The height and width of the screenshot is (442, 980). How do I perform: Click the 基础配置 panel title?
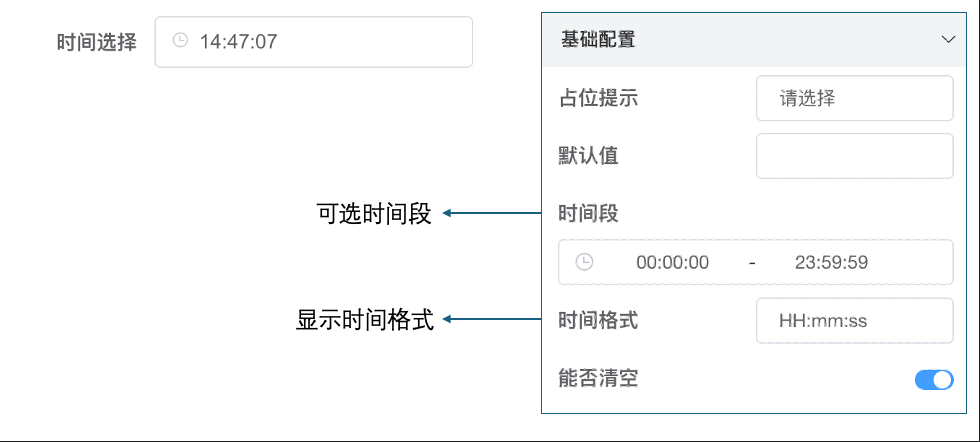pyautogui.click(x=598, y=40)
